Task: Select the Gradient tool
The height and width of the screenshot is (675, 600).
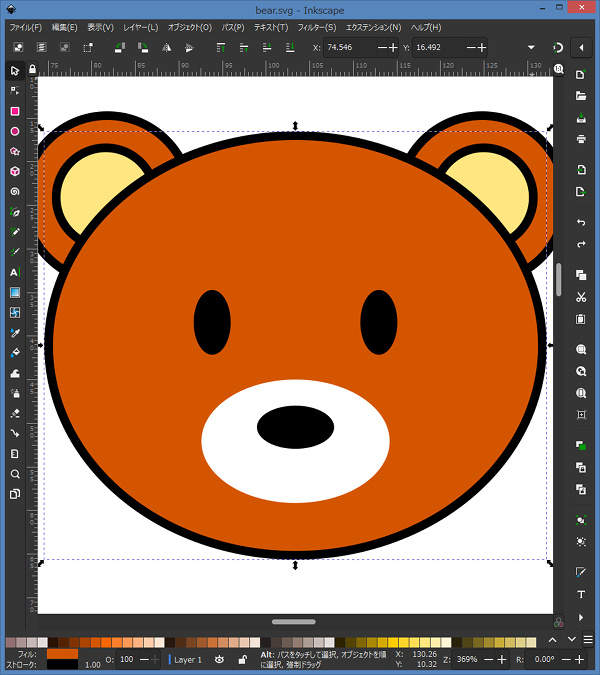Action: point(15,293)
